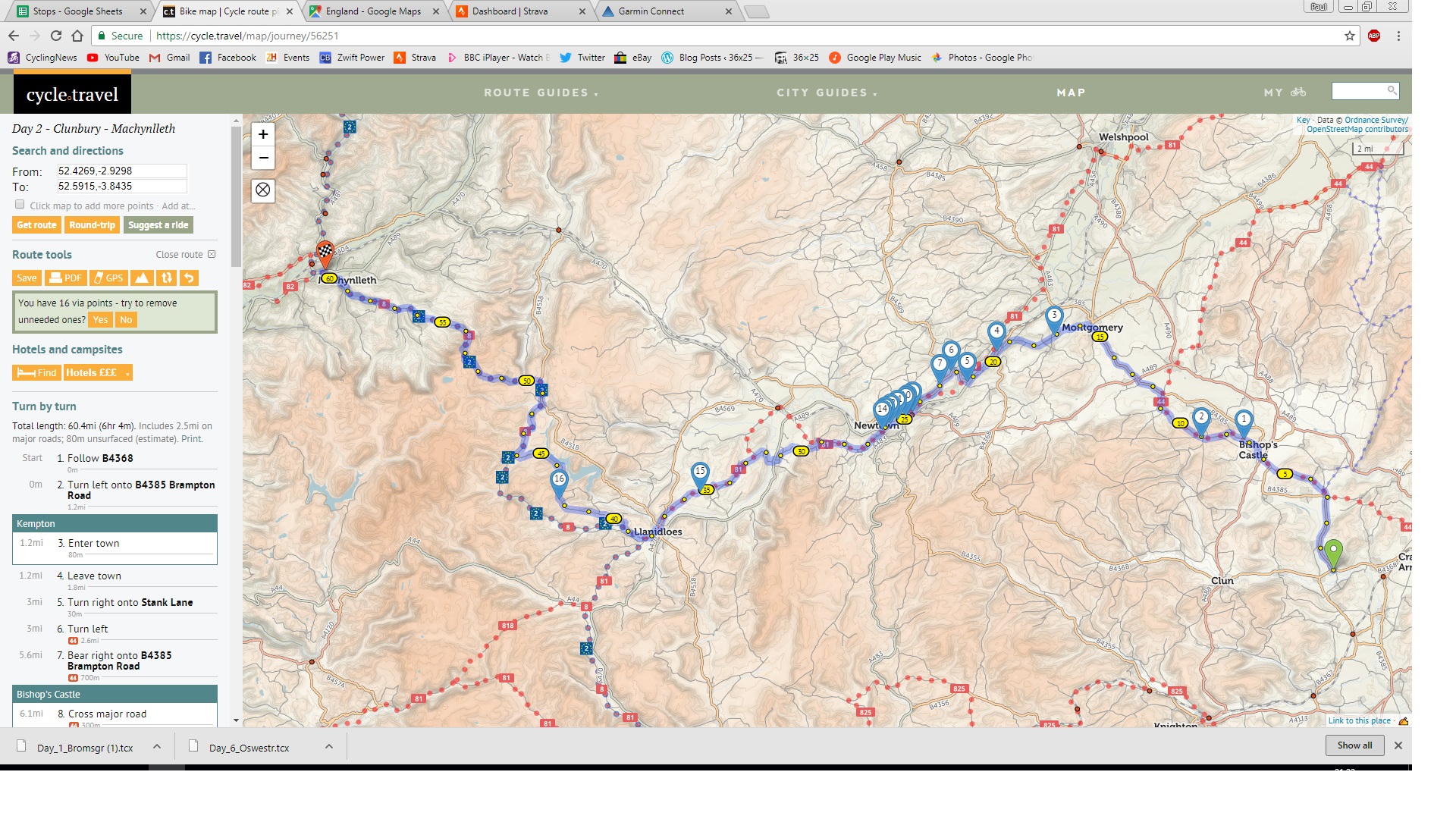
Task: Click the cycle.travel logo
Action: 72,94
